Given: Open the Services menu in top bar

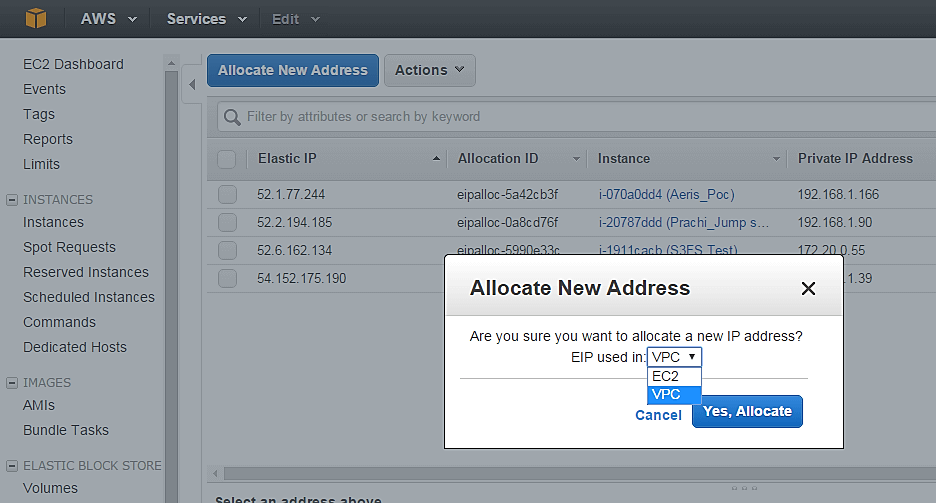Looking at the screenshot, I should 207,19.
